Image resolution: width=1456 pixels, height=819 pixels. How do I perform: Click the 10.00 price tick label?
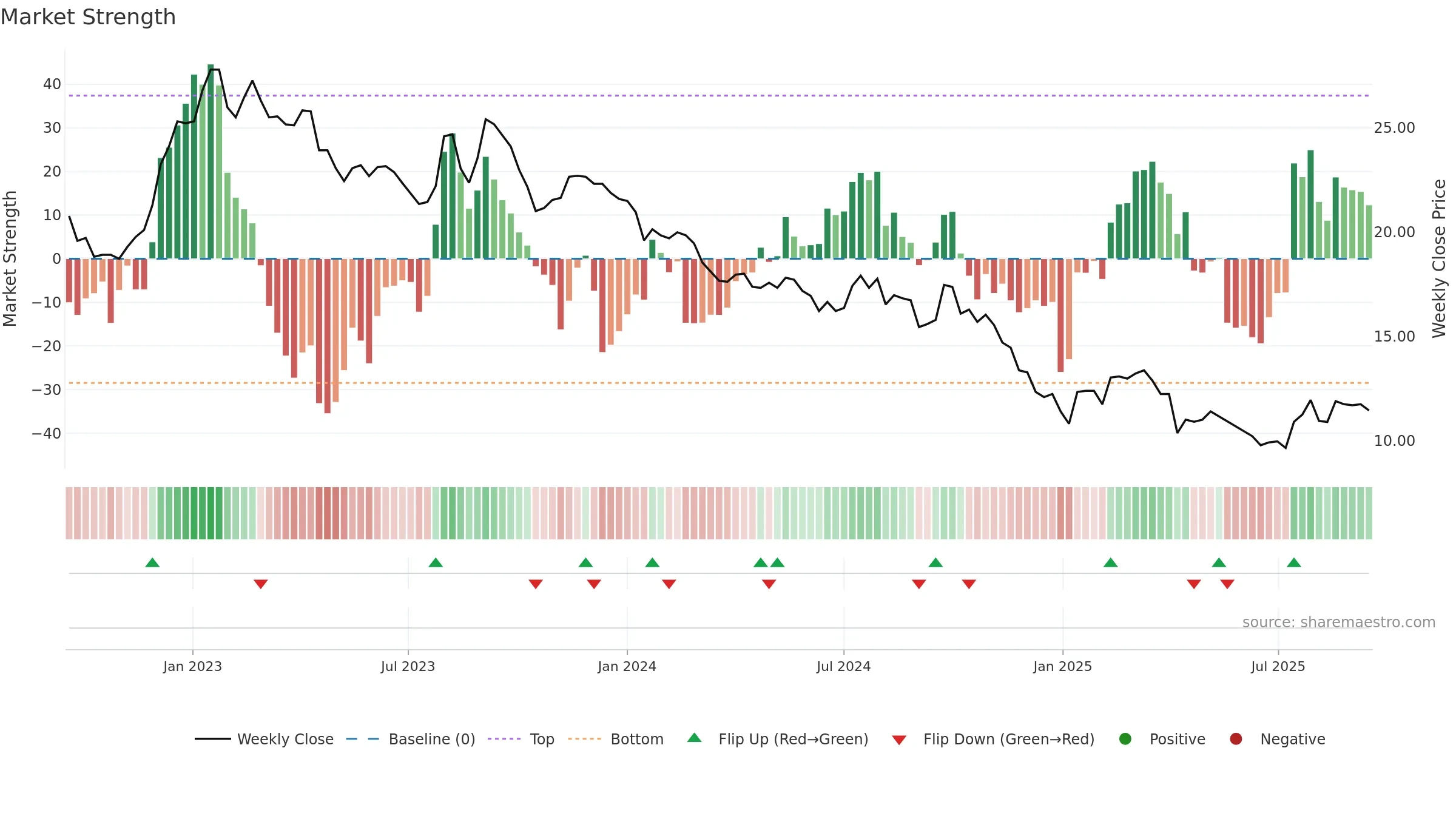[x=1394, y=441]
